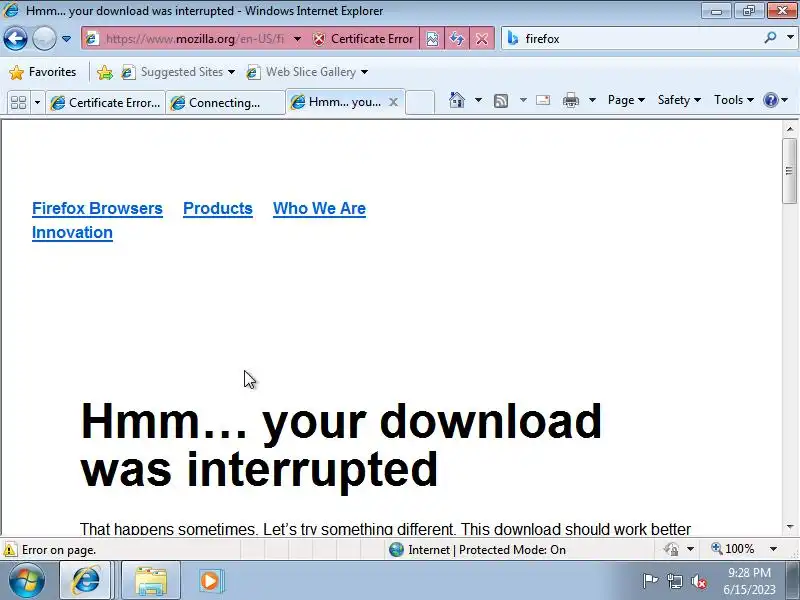Open the zoom level 100% button
800x600 pixels.
click(x=733, y=549)
